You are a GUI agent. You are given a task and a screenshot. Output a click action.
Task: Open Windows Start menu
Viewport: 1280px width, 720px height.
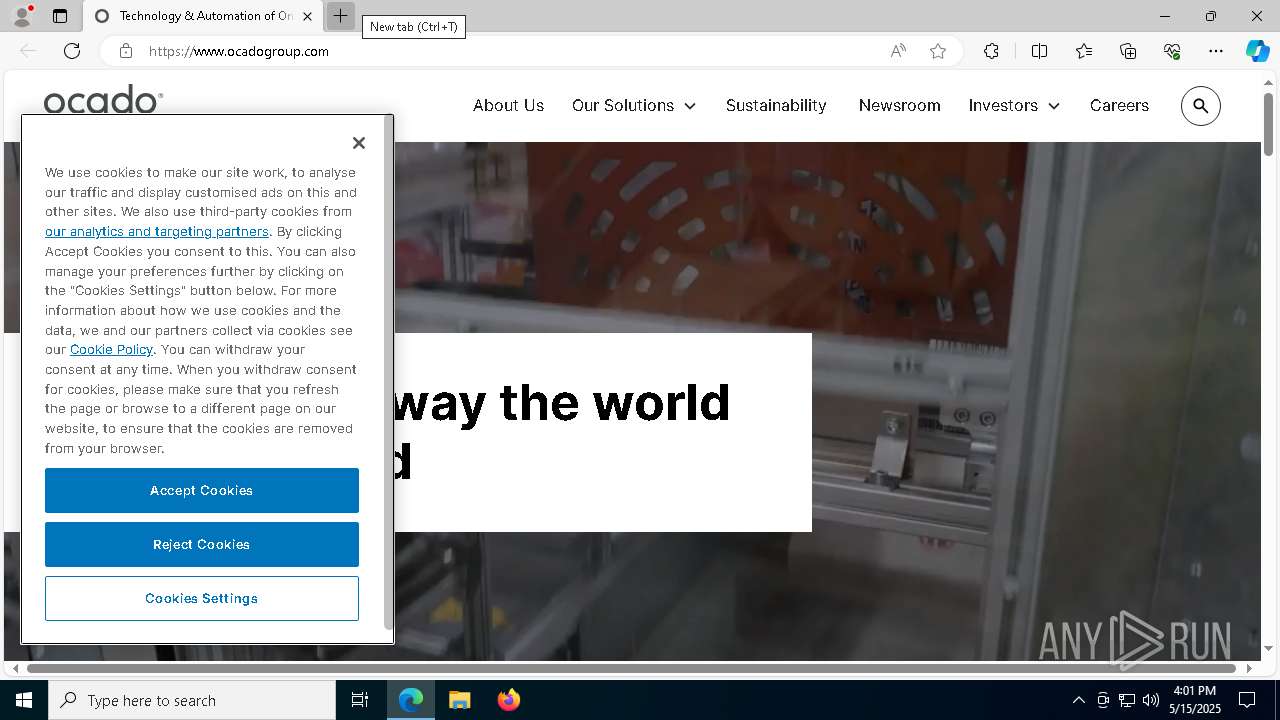pyautogui.click(x=24, y=700)
